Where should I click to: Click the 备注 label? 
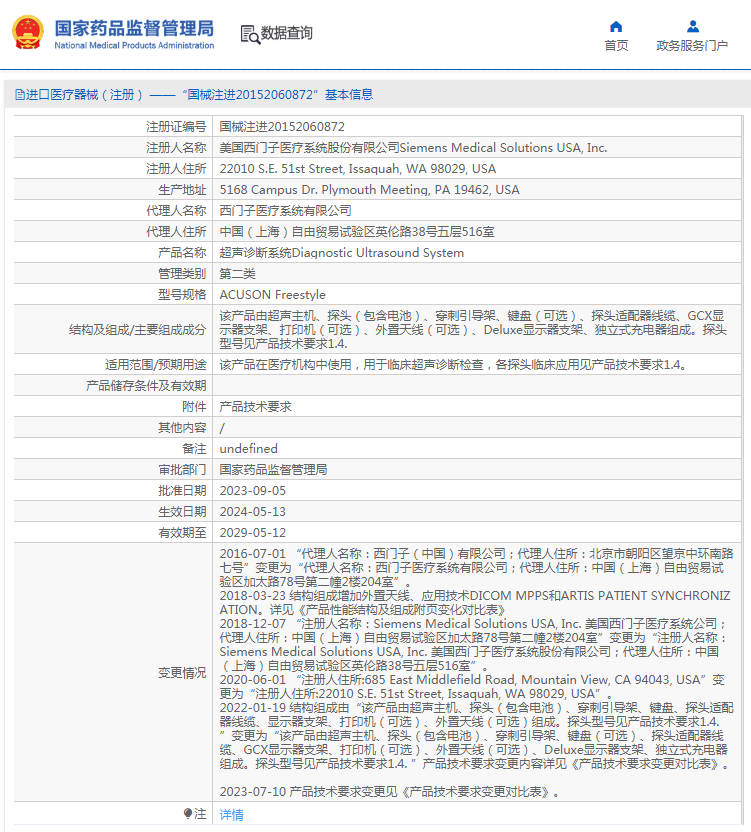[194, 448]
